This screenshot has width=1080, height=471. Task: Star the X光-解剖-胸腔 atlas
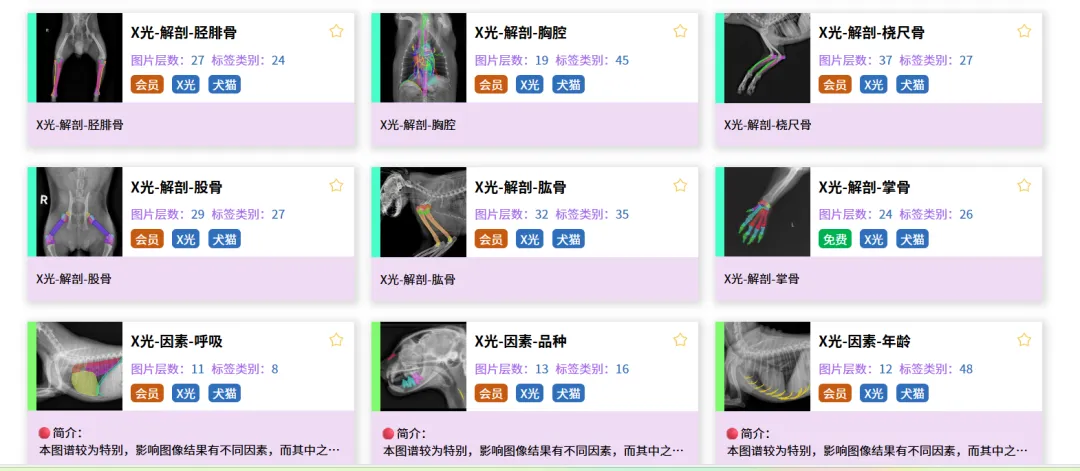(680, 31)
